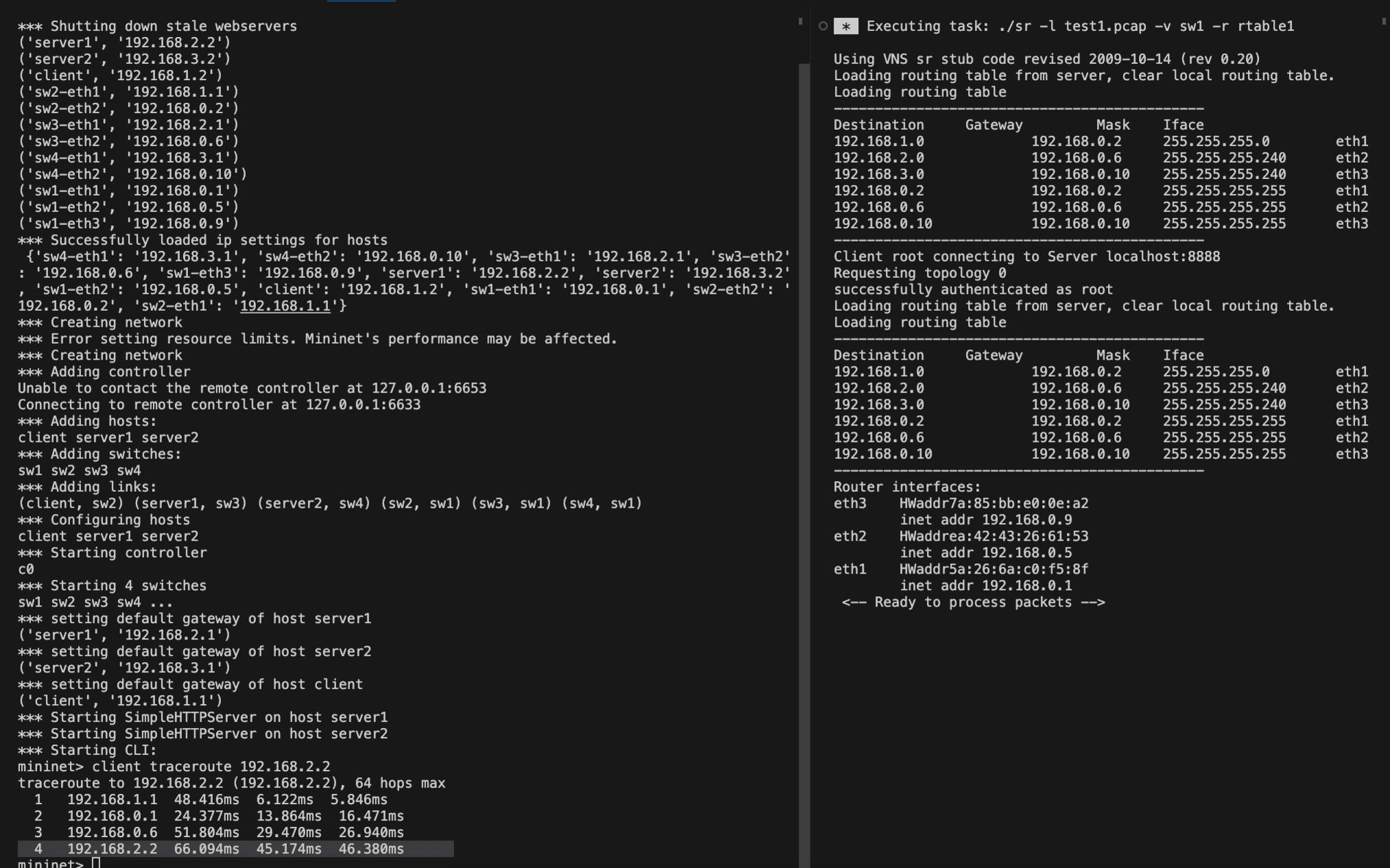Click the left terminal vertical scrollbar thumb
The width and height of the screenshot is (1390, 868).
click(803, 465)
